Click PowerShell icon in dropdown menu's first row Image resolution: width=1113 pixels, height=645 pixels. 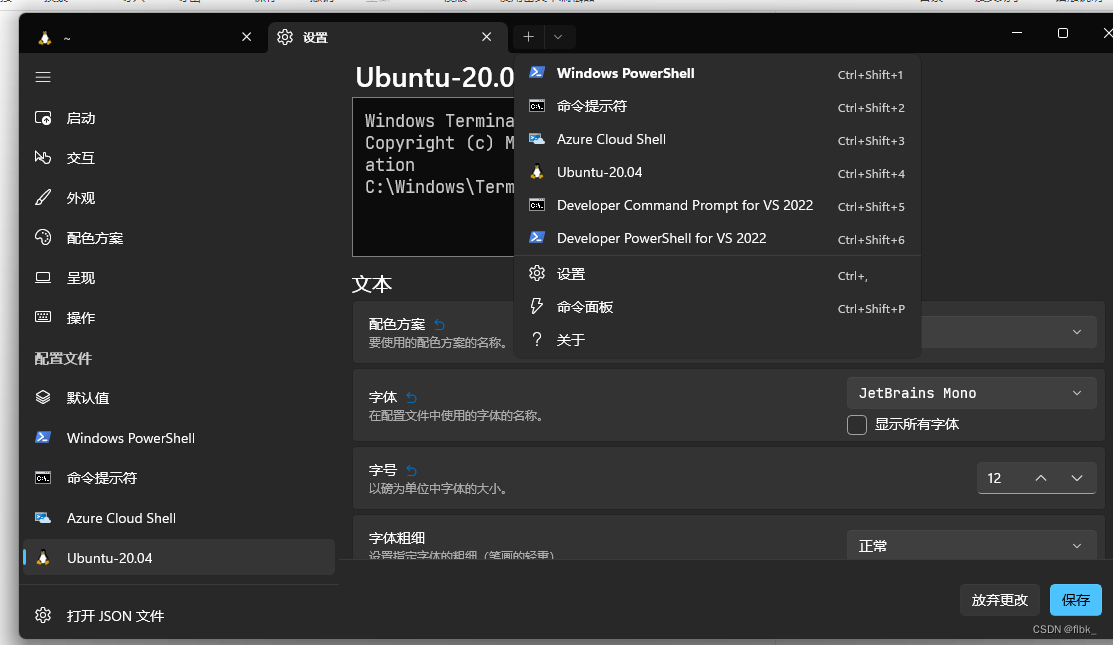[x=537, y=72]
